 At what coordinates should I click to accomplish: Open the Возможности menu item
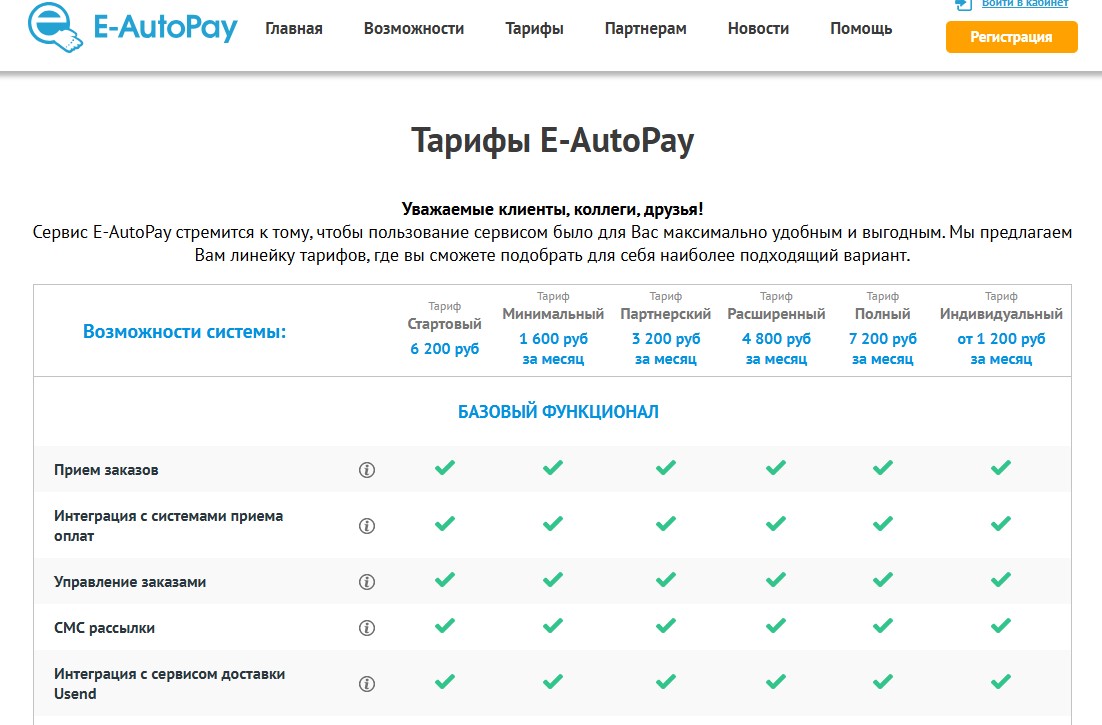pyautogui.click(x=414, y=28)
